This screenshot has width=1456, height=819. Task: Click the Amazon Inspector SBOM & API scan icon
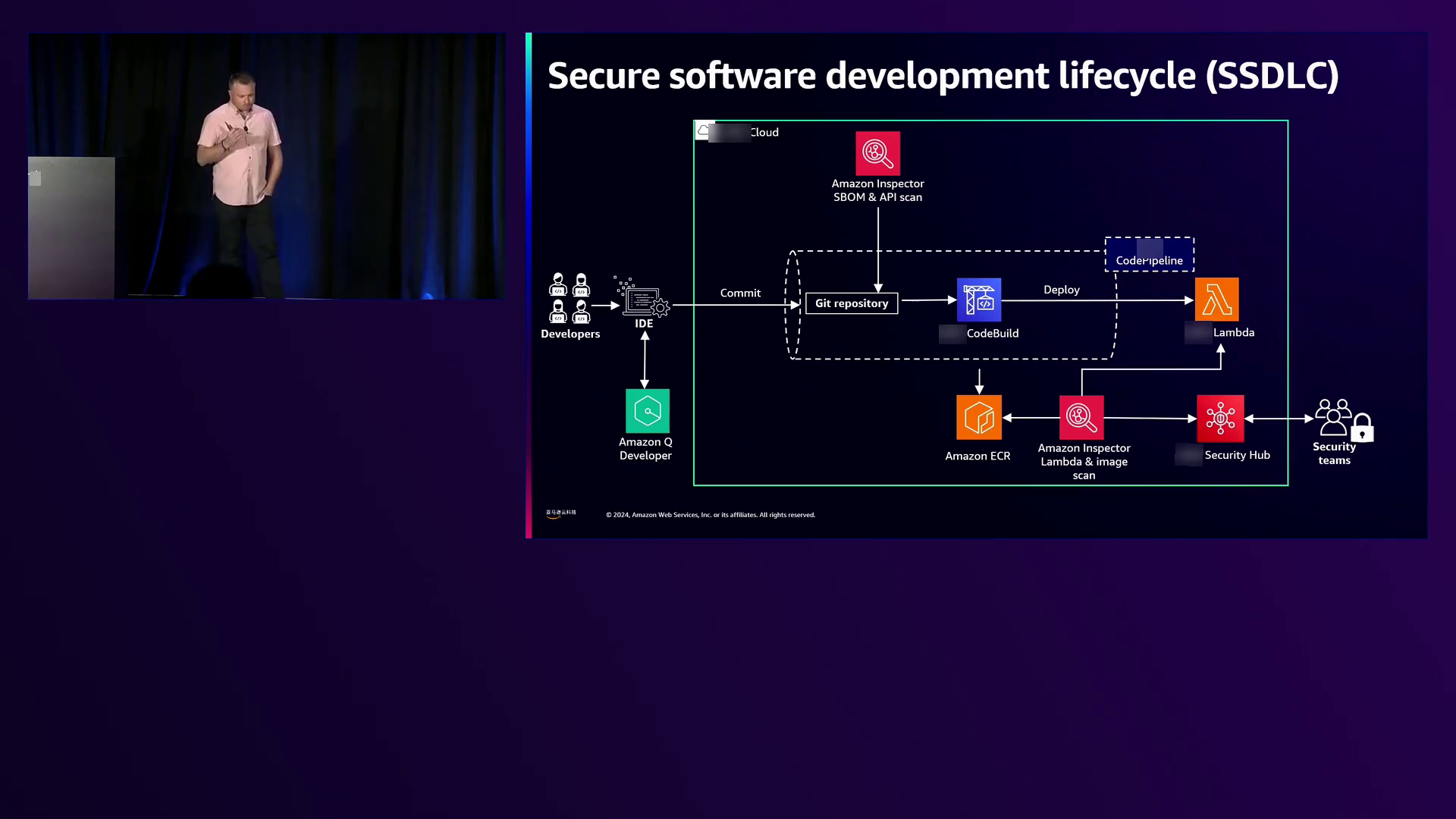(x=877, y=153)
